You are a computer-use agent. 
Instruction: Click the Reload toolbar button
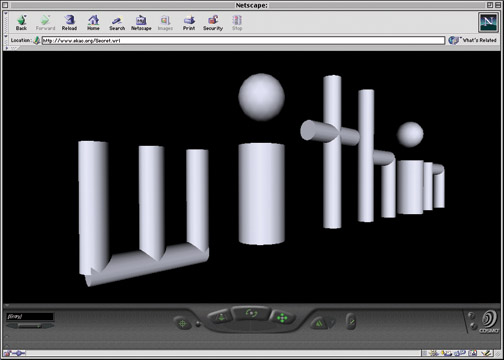[69, 23]
